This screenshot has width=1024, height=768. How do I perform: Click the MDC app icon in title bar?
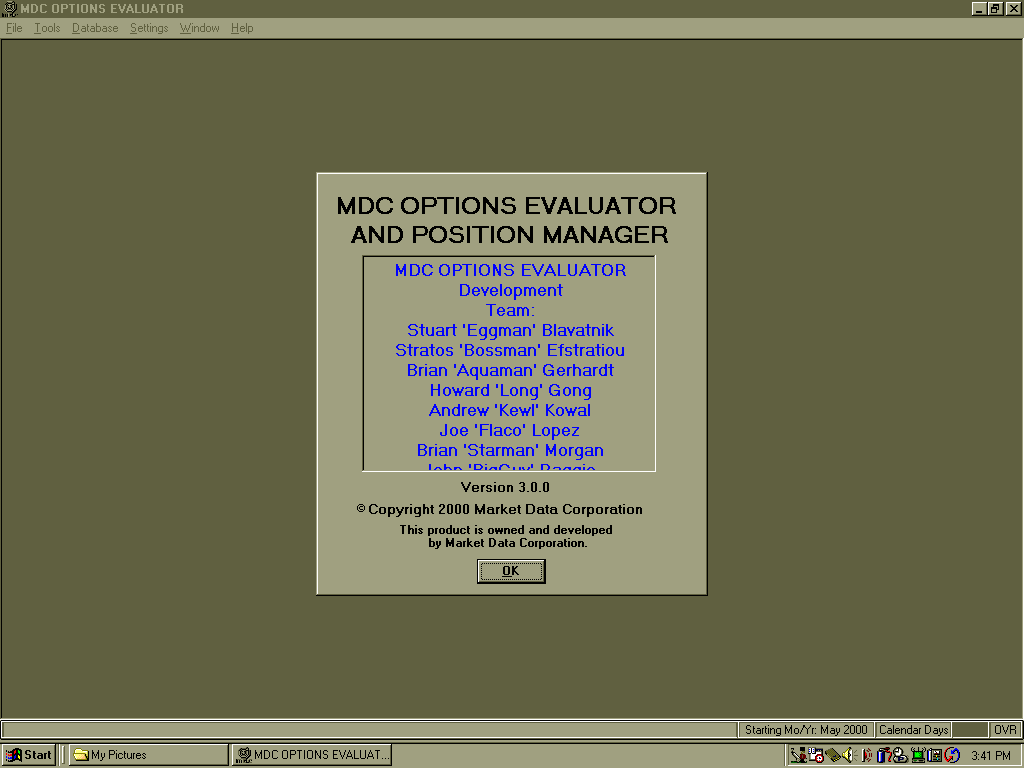[9, 9]
